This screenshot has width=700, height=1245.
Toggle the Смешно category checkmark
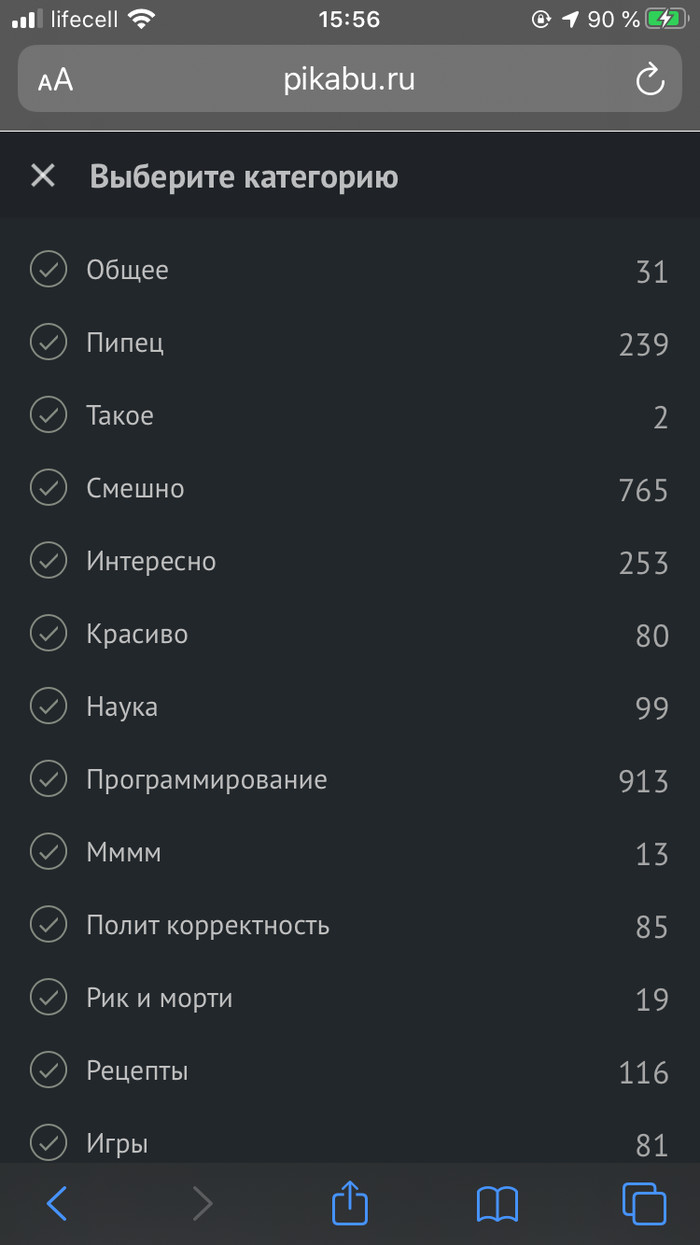pyautogui.click(x=48, y=489)
